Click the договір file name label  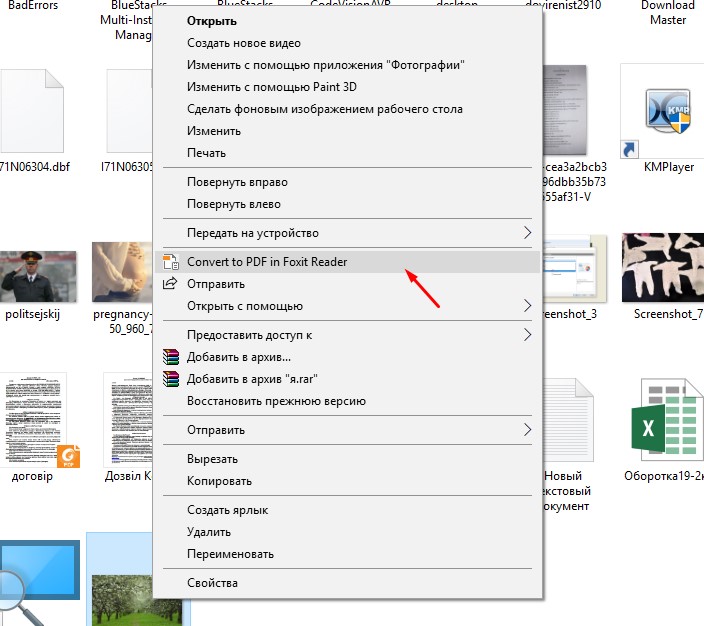(x=32, y=476)
